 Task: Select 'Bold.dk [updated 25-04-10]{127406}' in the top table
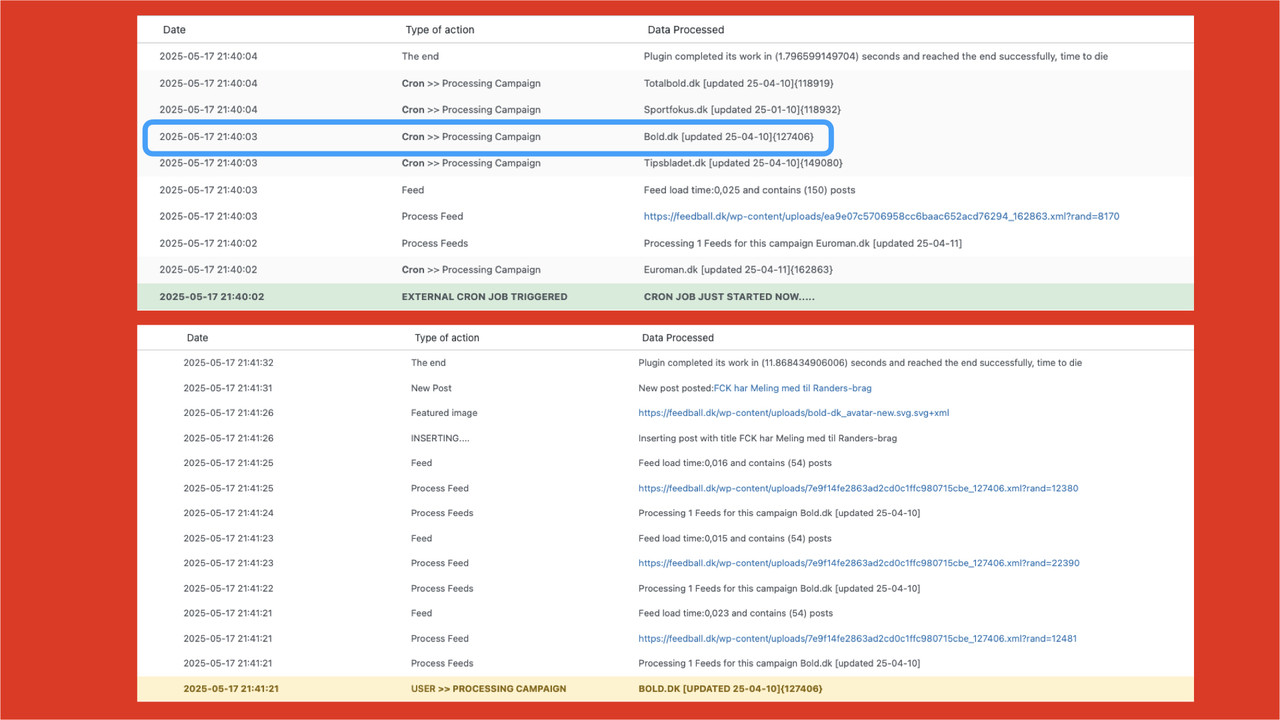(729, 136)
